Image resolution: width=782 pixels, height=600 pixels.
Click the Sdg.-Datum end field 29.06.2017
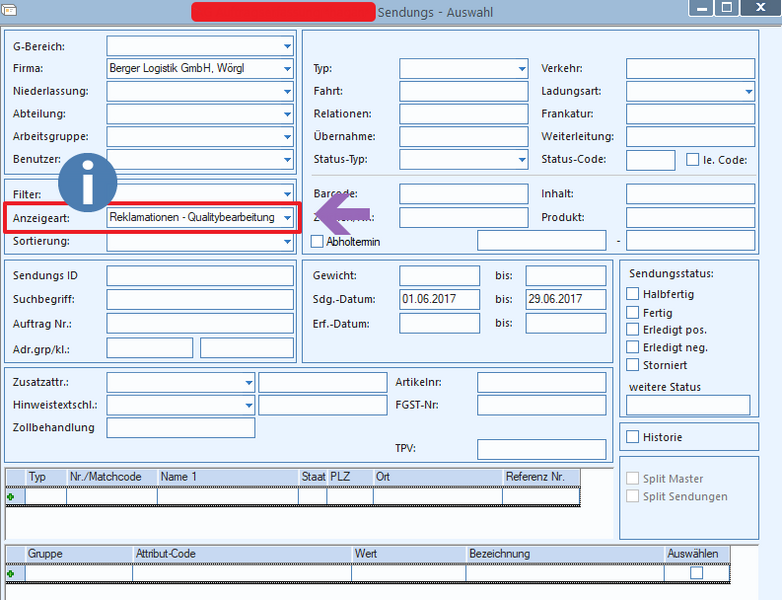click(566, 299)
